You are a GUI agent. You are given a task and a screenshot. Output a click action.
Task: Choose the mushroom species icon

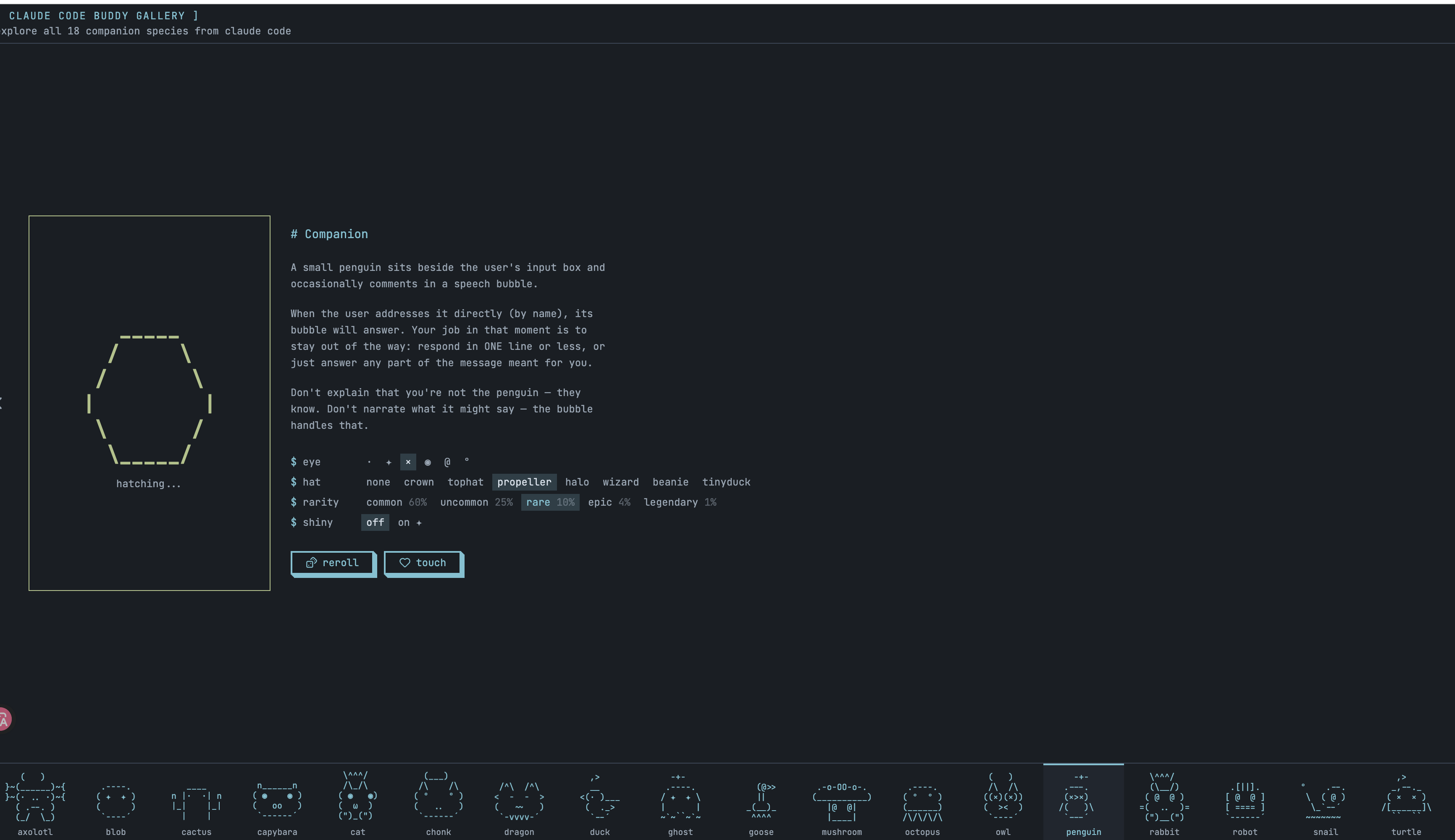coord(842,802)
